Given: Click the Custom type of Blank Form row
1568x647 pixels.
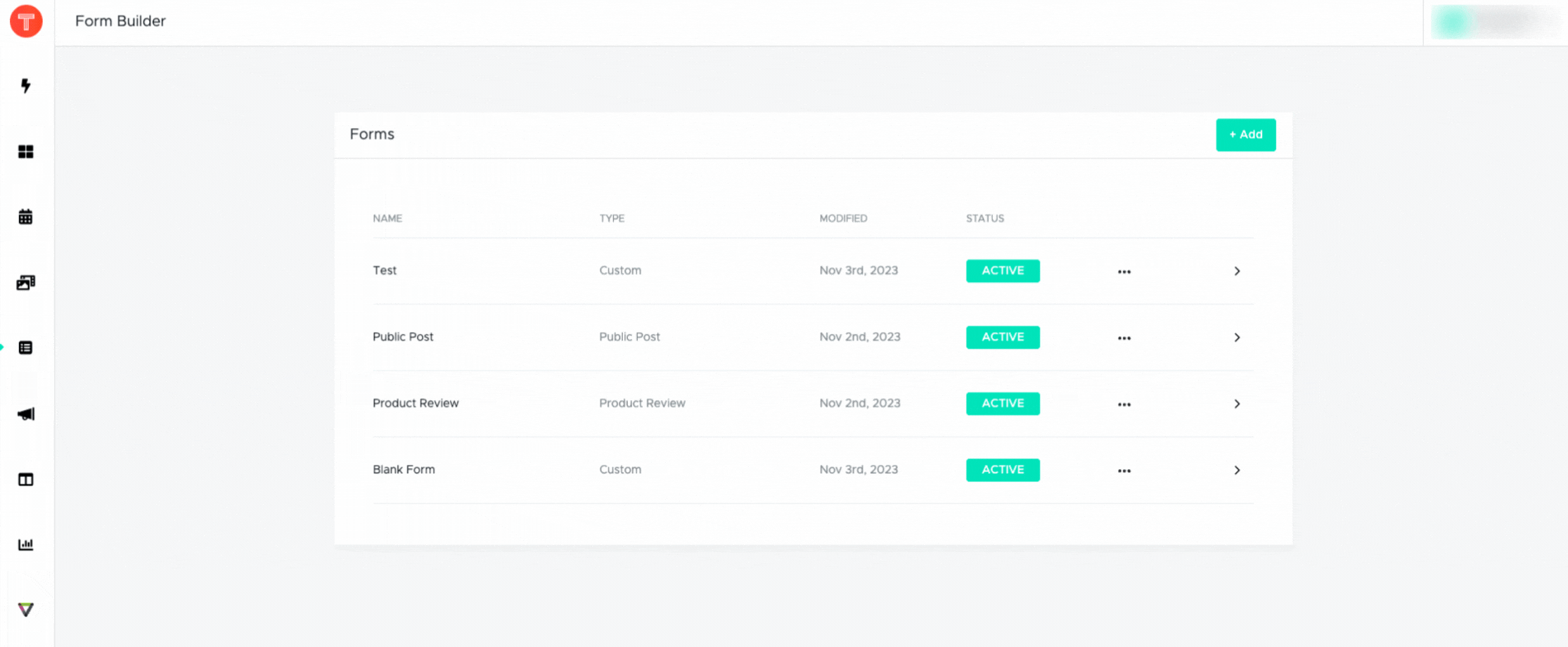Looking at the screenshot, I should click(620, 469).
